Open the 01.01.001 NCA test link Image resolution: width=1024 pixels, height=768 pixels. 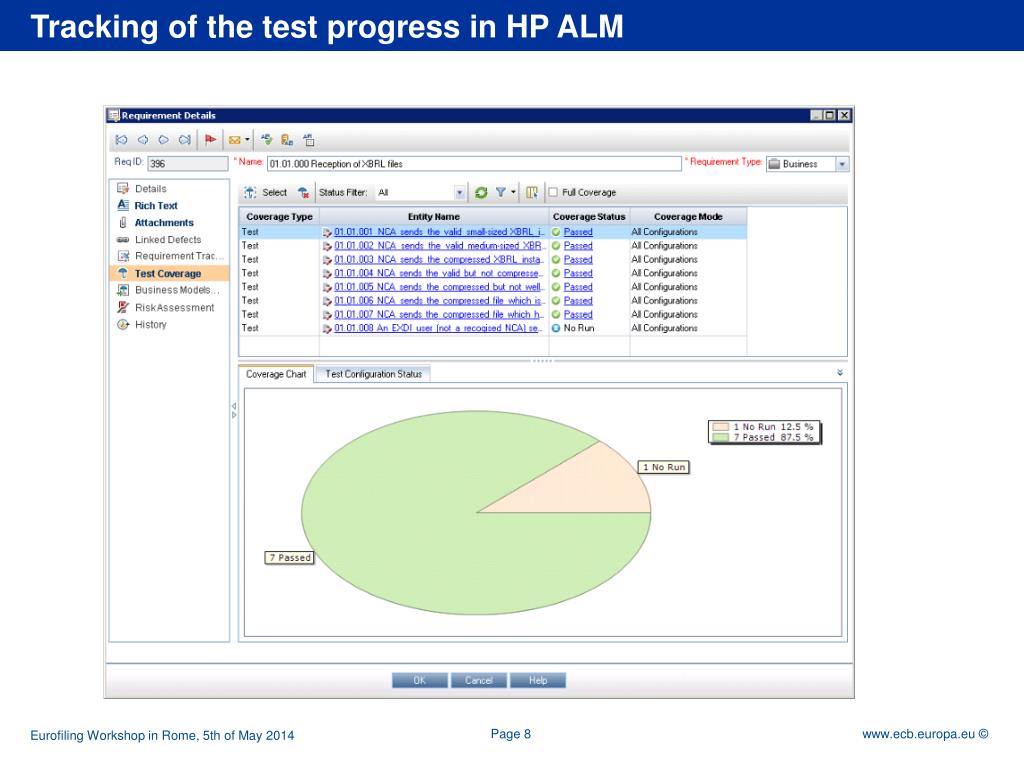(440, 232)
